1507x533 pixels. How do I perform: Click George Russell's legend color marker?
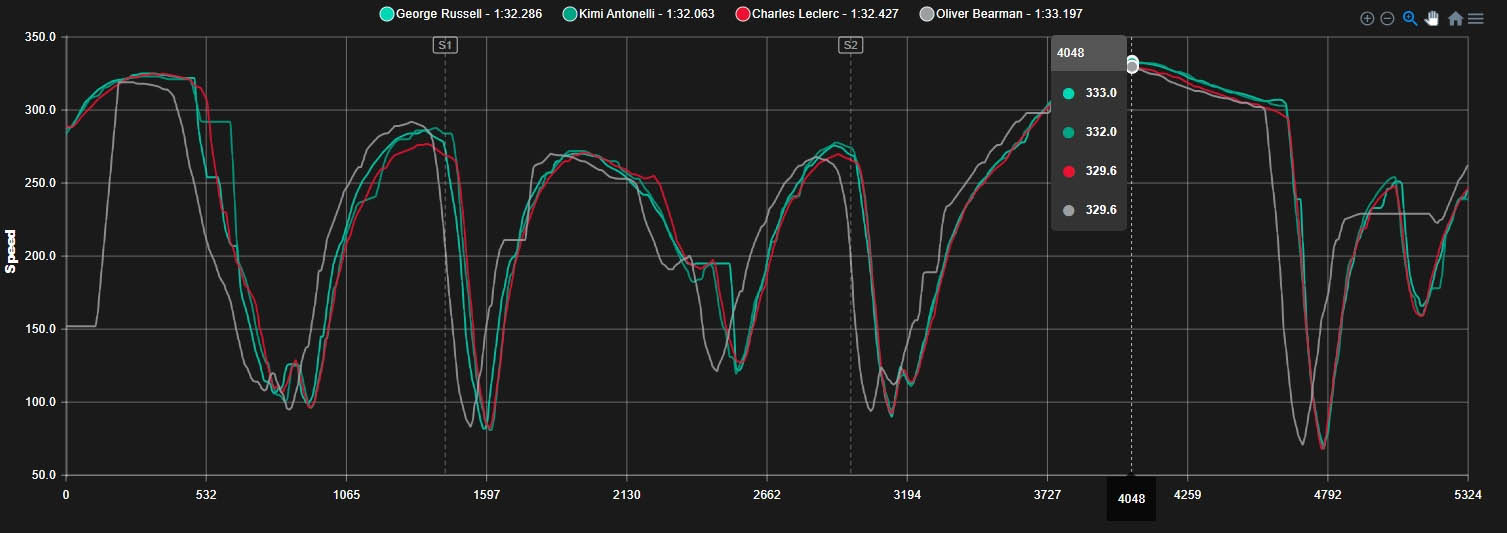pos(387,14)
